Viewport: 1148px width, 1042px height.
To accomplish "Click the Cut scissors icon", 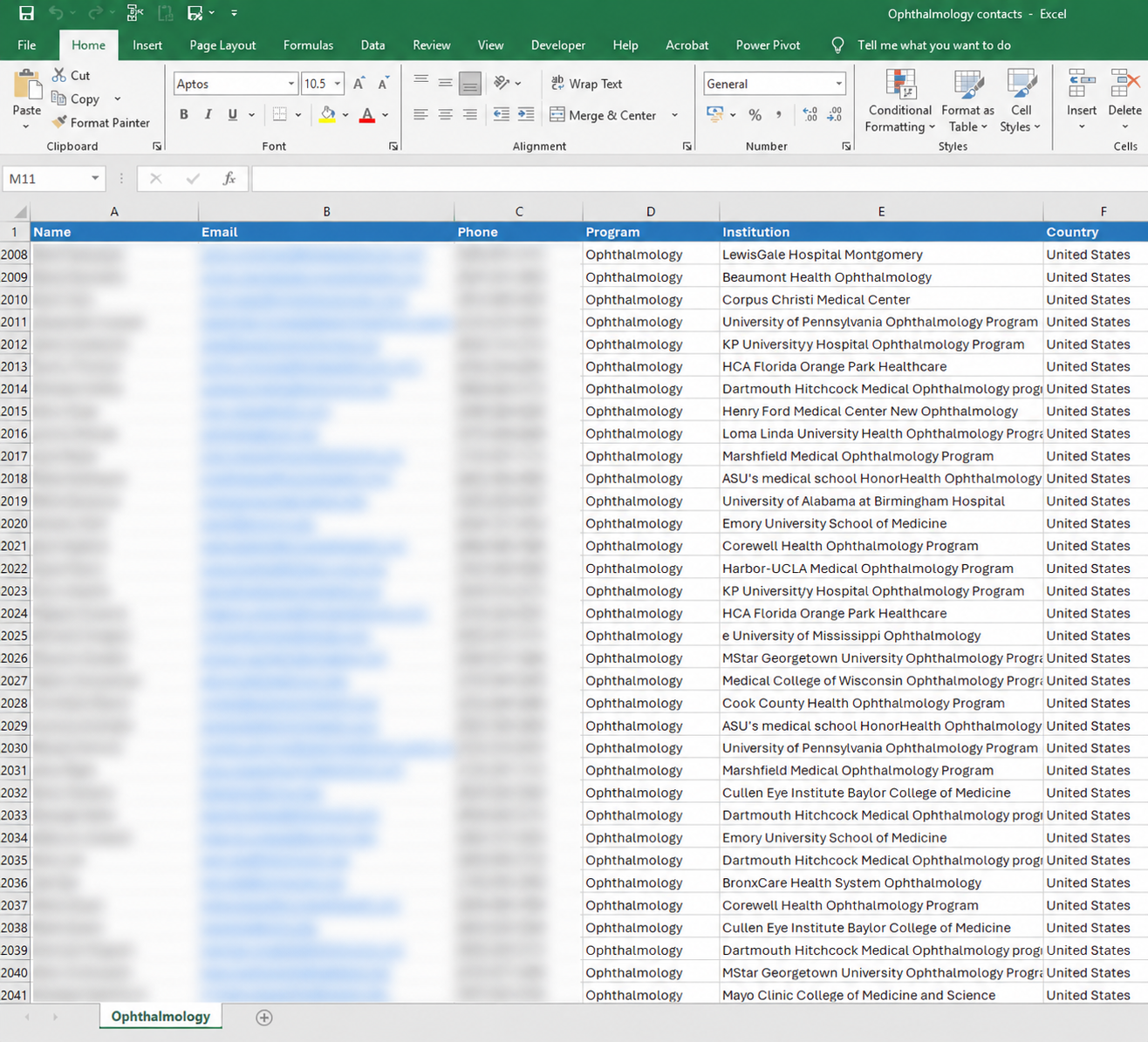I will 59,75.
